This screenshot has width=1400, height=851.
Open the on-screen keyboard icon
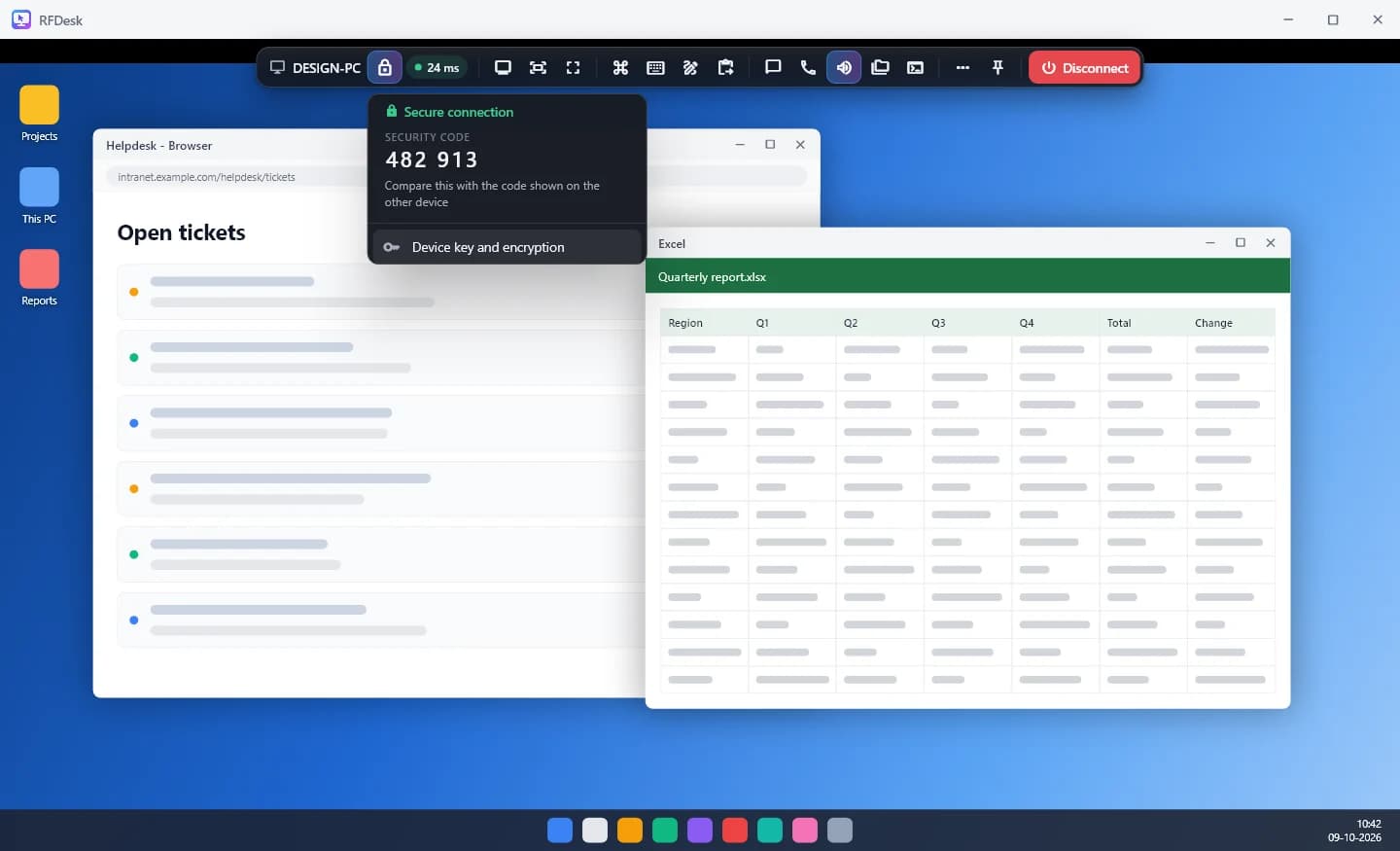pos(655,68)
